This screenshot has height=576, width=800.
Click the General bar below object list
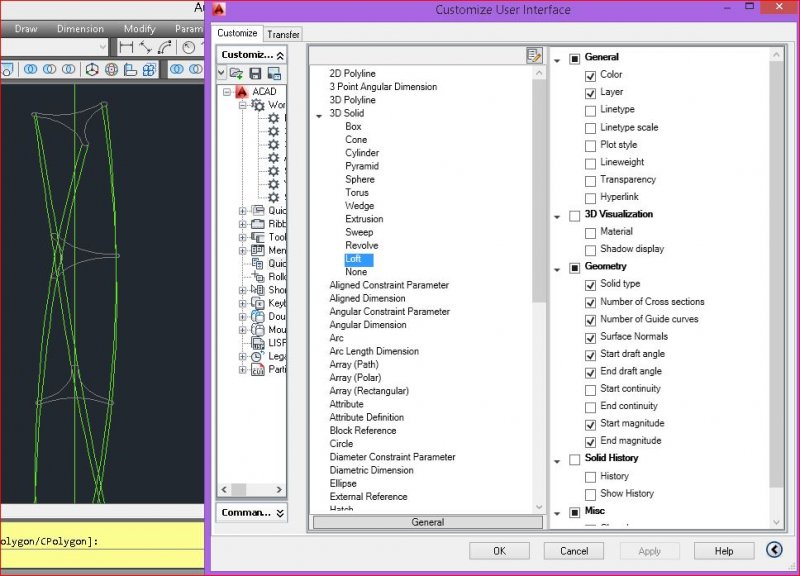tap(428, 522)
